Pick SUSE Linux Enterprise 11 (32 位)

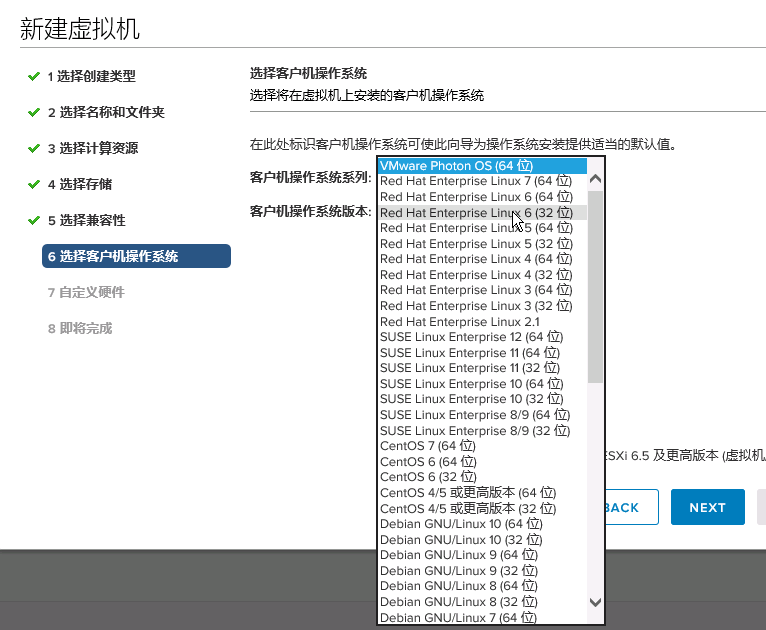click(x=483, y=368)
